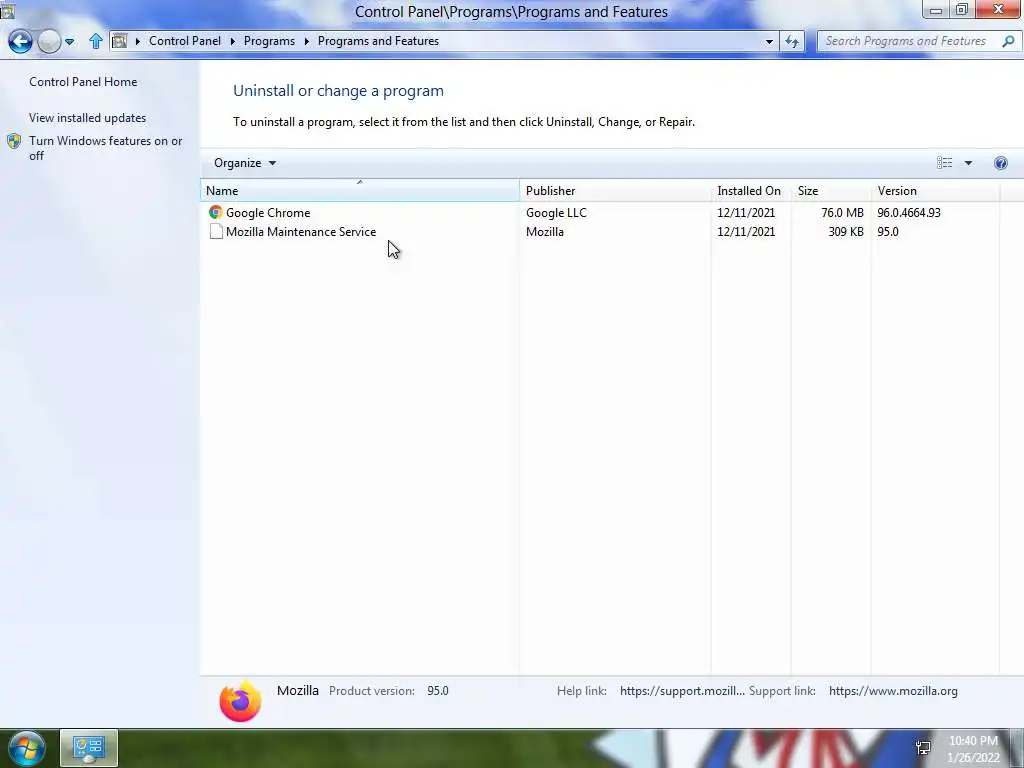Click the window icon in title bar
The width and height of the screenshot is (1024, 768).
[x=7, y=10]
